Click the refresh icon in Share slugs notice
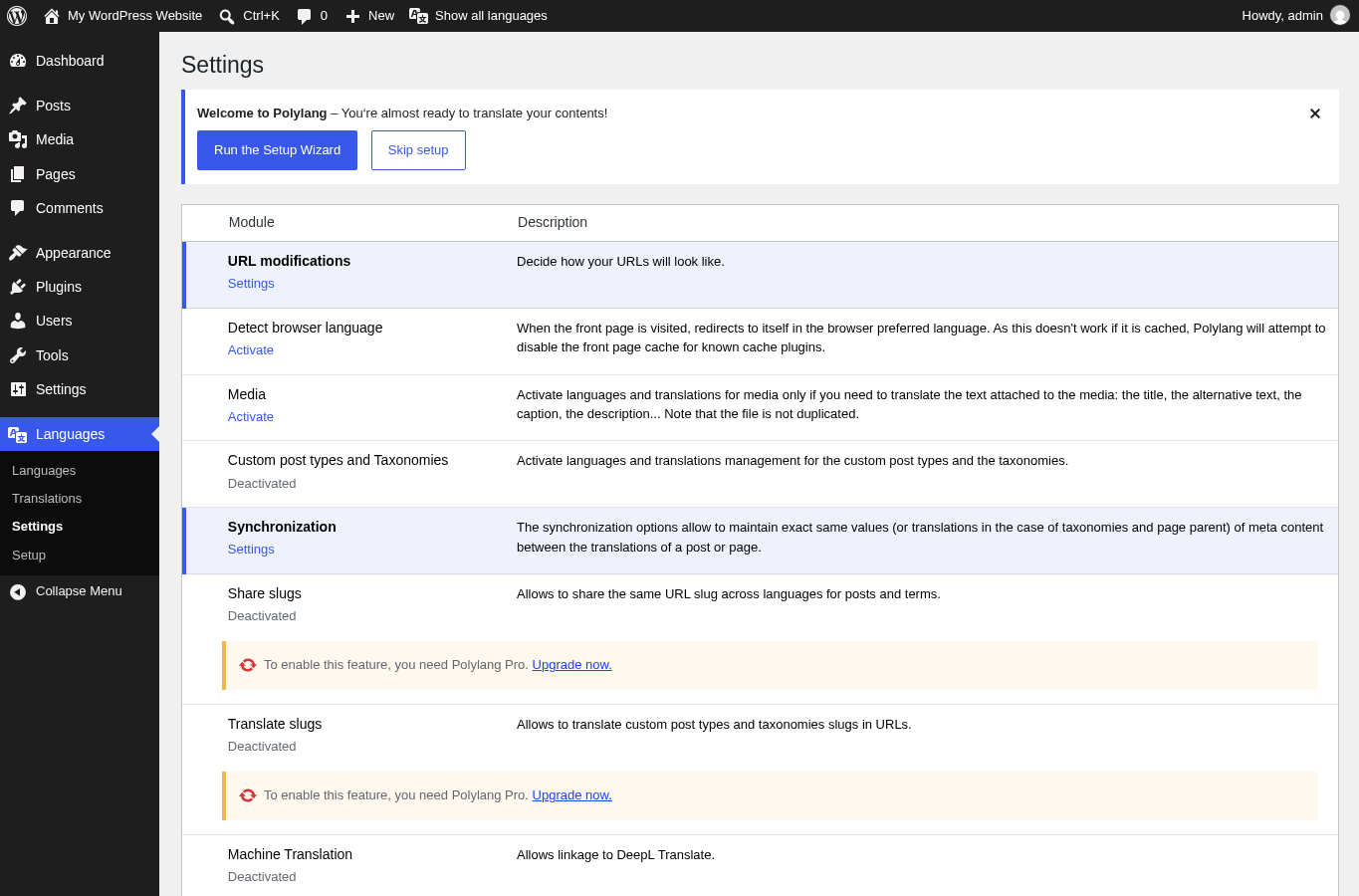Screen dimensions: 1359x896 pos(248,665)
